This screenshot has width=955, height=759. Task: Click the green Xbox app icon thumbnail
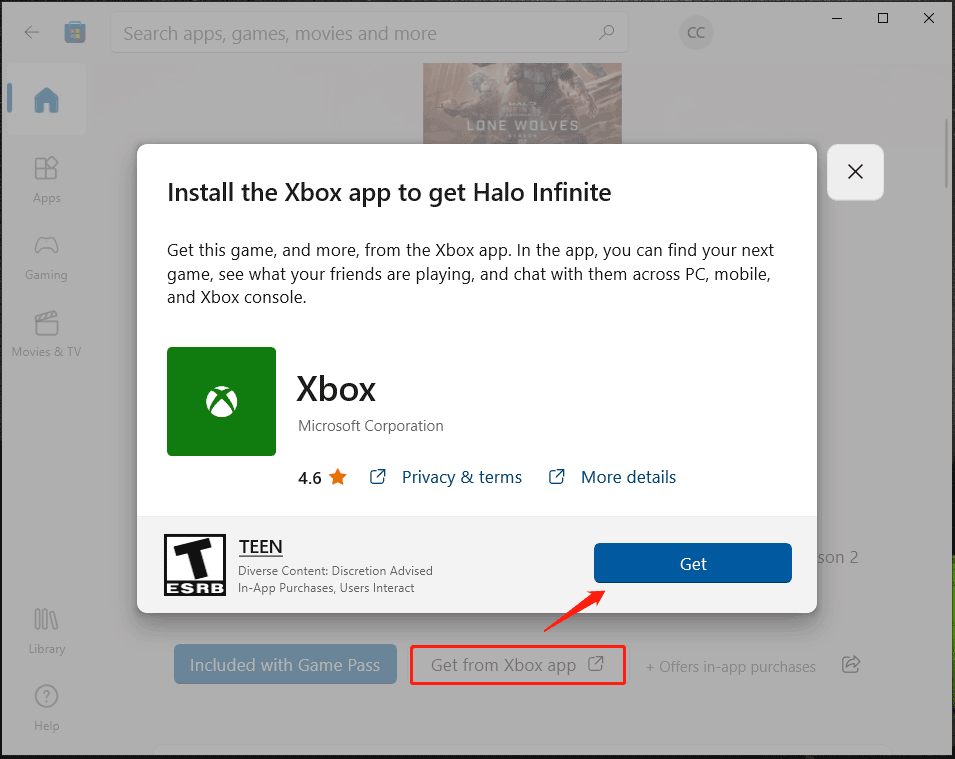tap(221, 401)
